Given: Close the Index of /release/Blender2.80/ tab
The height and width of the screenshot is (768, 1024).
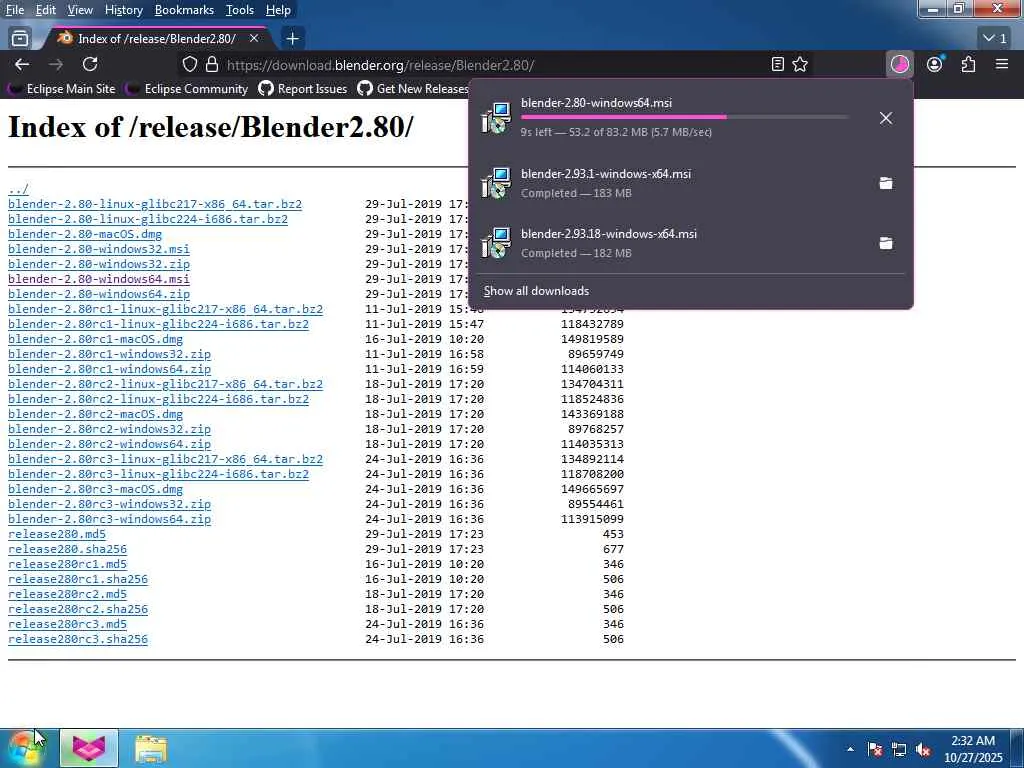Looking at the screenshot, I should (254, 39).
